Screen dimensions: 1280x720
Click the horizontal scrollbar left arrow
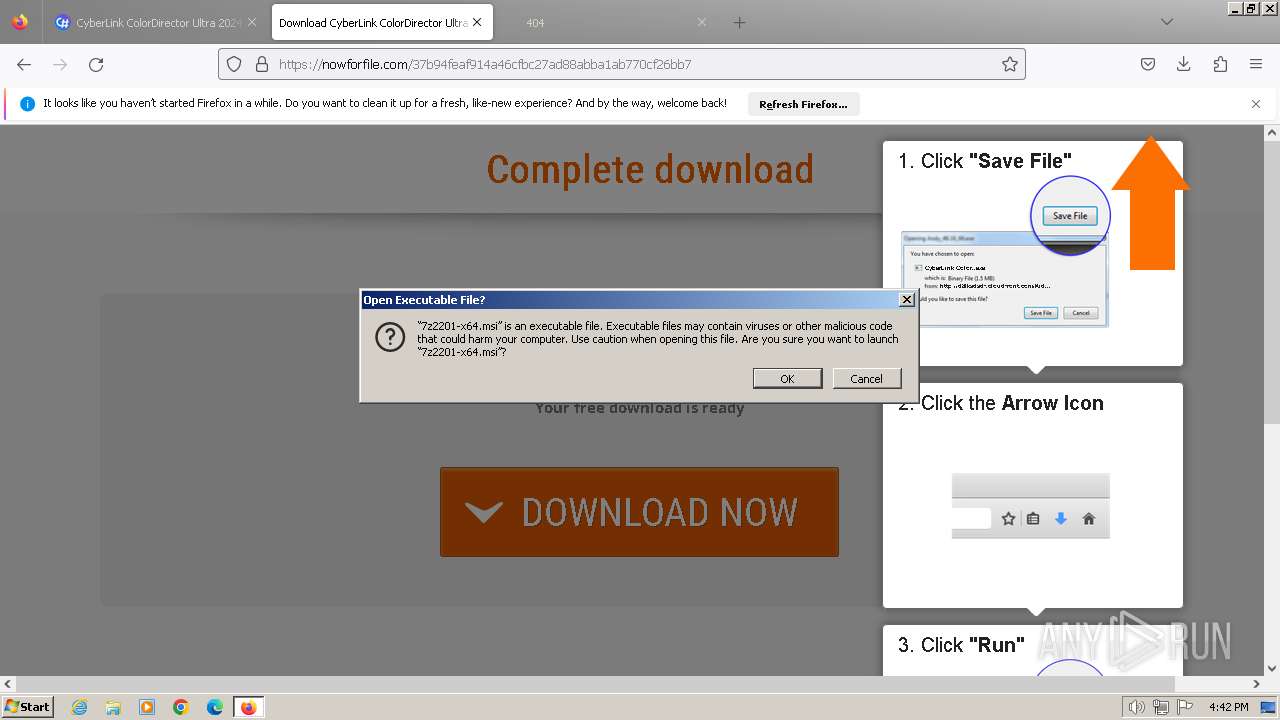coord(8,684)
